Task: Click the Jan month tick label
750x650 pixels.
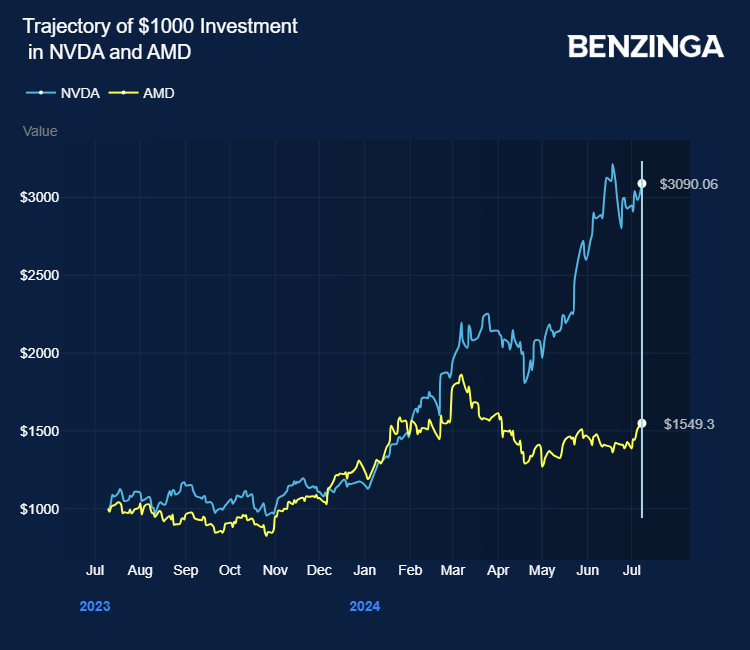Action: point(365,570)
